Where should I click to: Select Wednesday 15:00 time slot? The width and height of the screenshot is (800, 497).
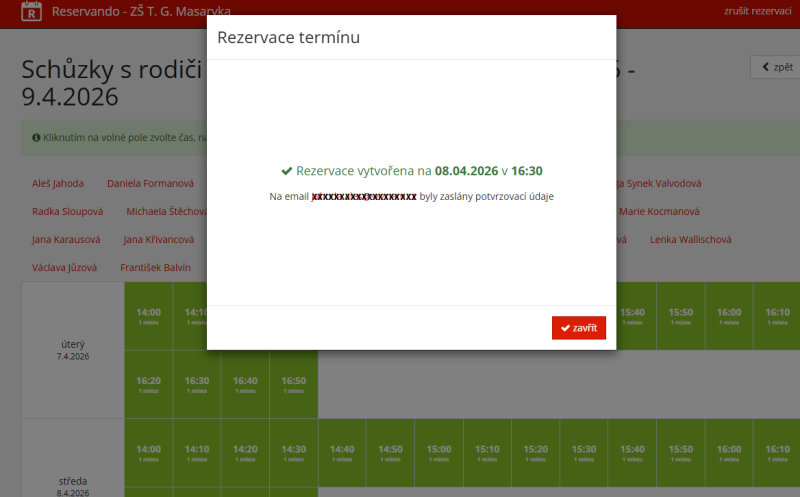pos(439,453)
